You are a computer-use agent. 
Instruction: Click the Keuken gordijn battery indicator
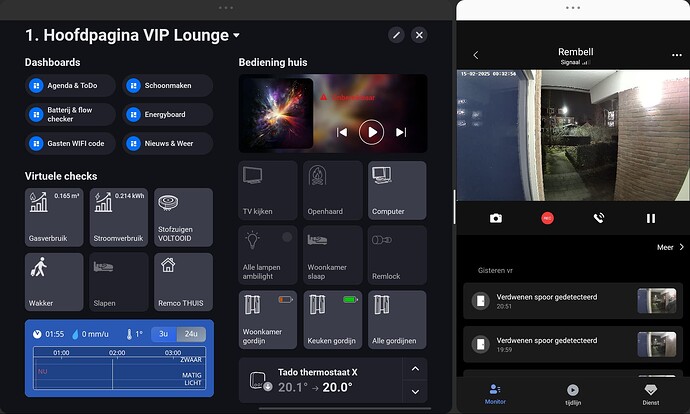coord(350,300)
